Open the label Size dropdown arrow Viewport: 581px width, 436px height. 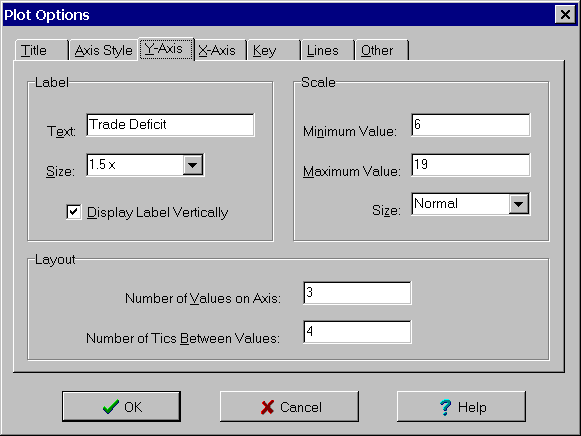[193, 165]
